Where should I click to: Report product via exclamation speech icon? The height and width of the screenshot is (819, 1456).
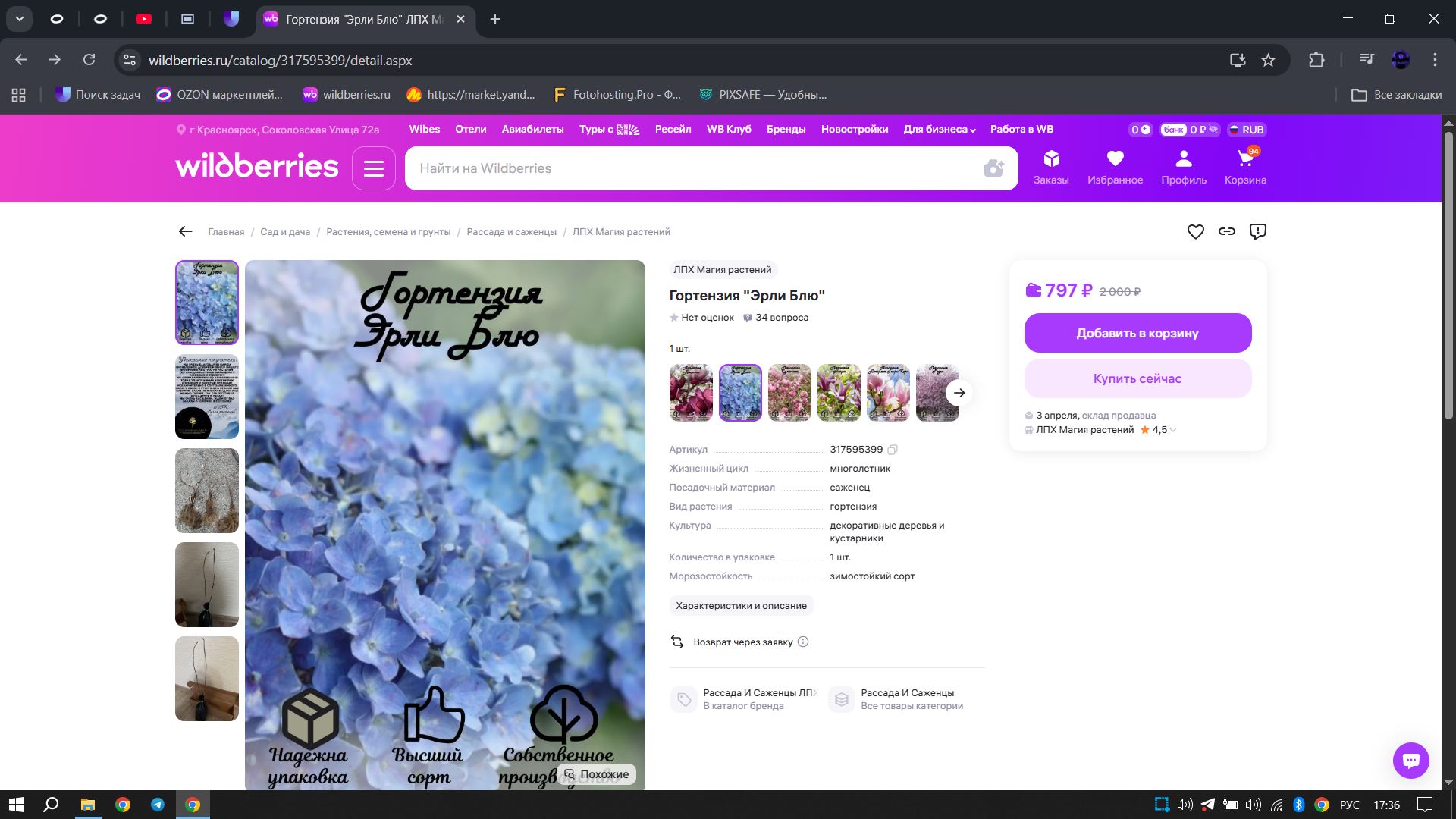[1258, 232]
